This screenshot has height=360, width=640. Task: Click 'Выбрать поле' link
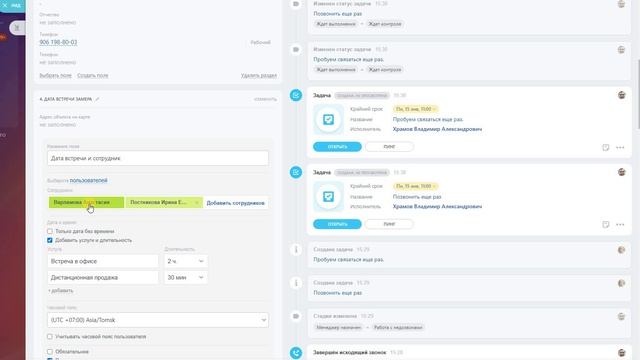[56, 76]
